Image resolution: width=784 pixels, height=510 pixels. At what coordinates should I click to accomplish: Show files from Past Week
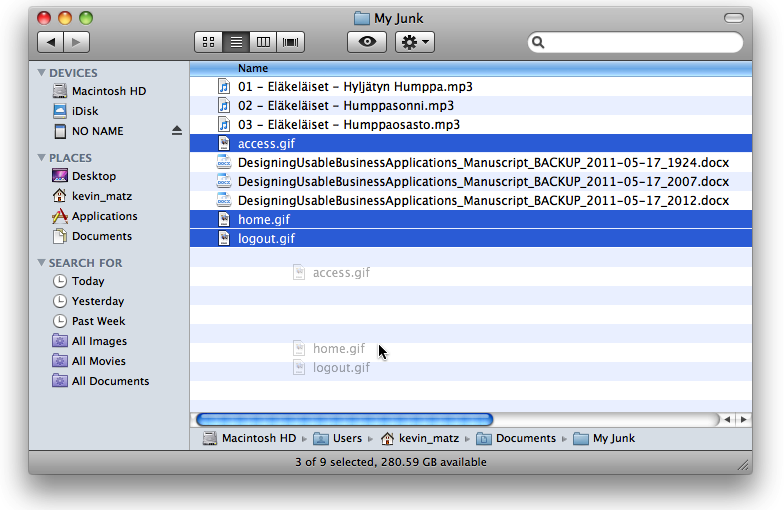[x=88, y=321]
